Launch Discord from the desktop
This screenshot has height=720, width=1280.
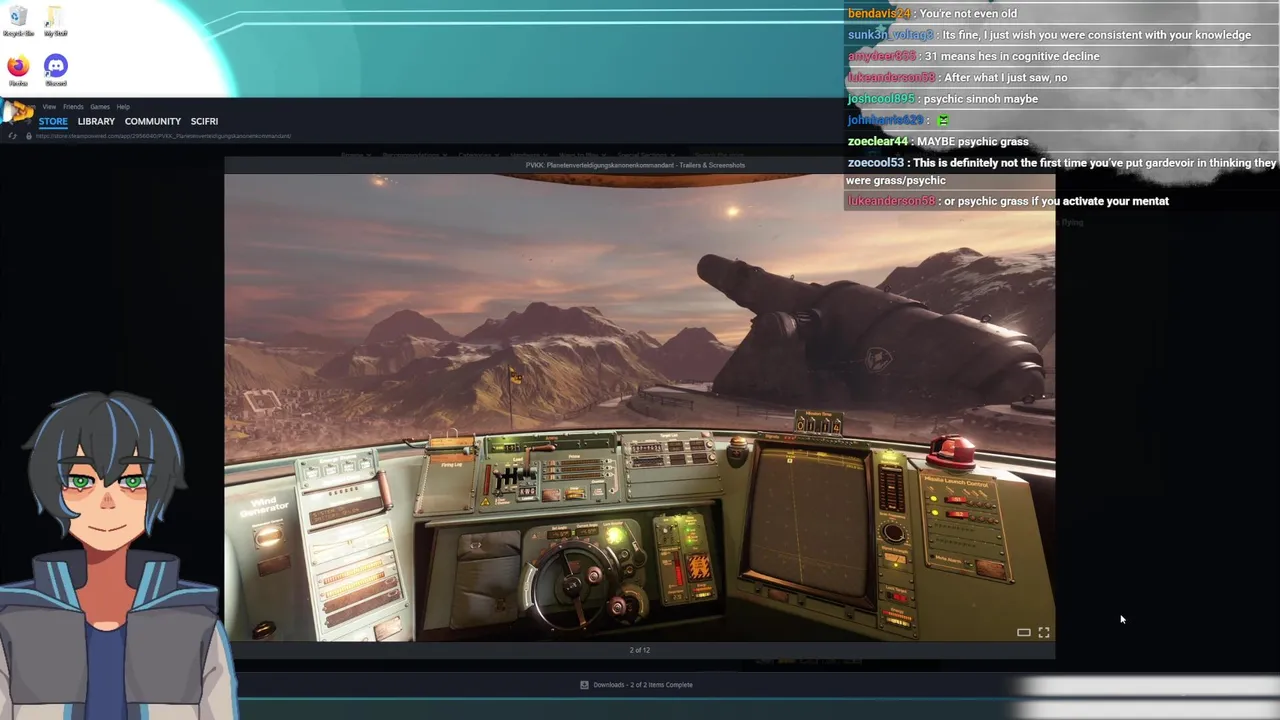pos(56,70)
